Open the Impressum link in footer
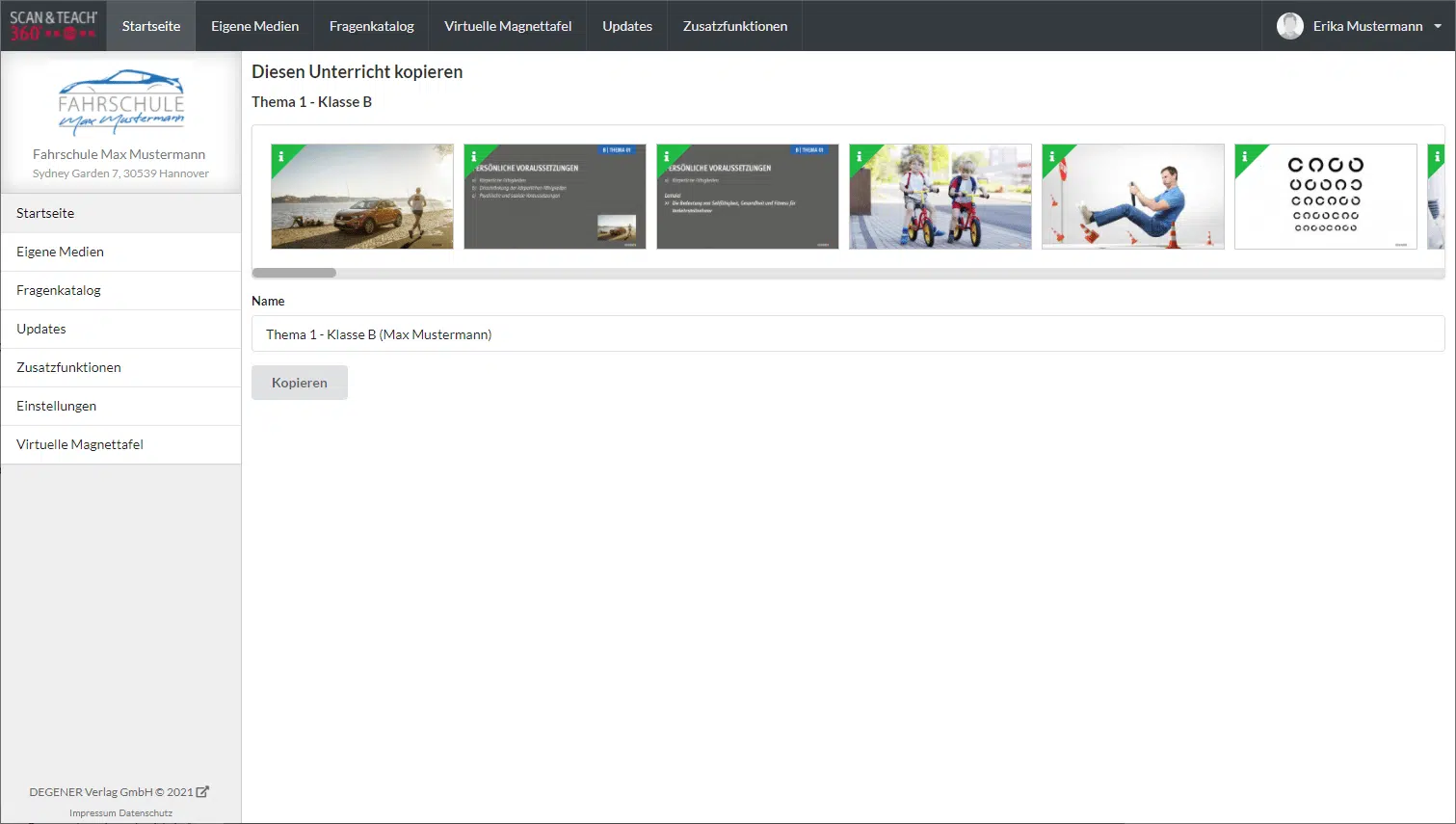 tap(92, 813)
